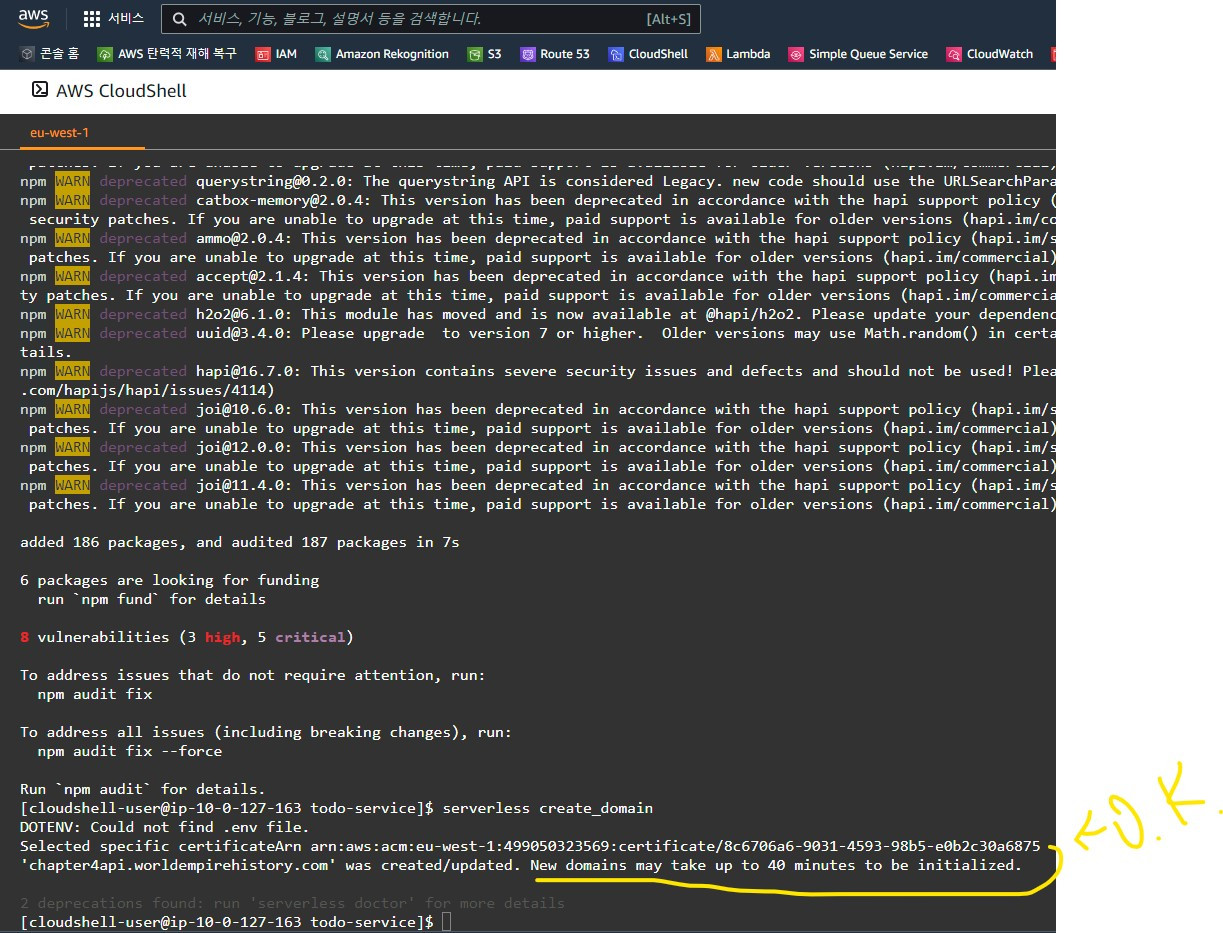1223x933 pixels.
Task: Click 'serverless create_domain' command text
Action: pyautogui.click(x=547, y=807)
